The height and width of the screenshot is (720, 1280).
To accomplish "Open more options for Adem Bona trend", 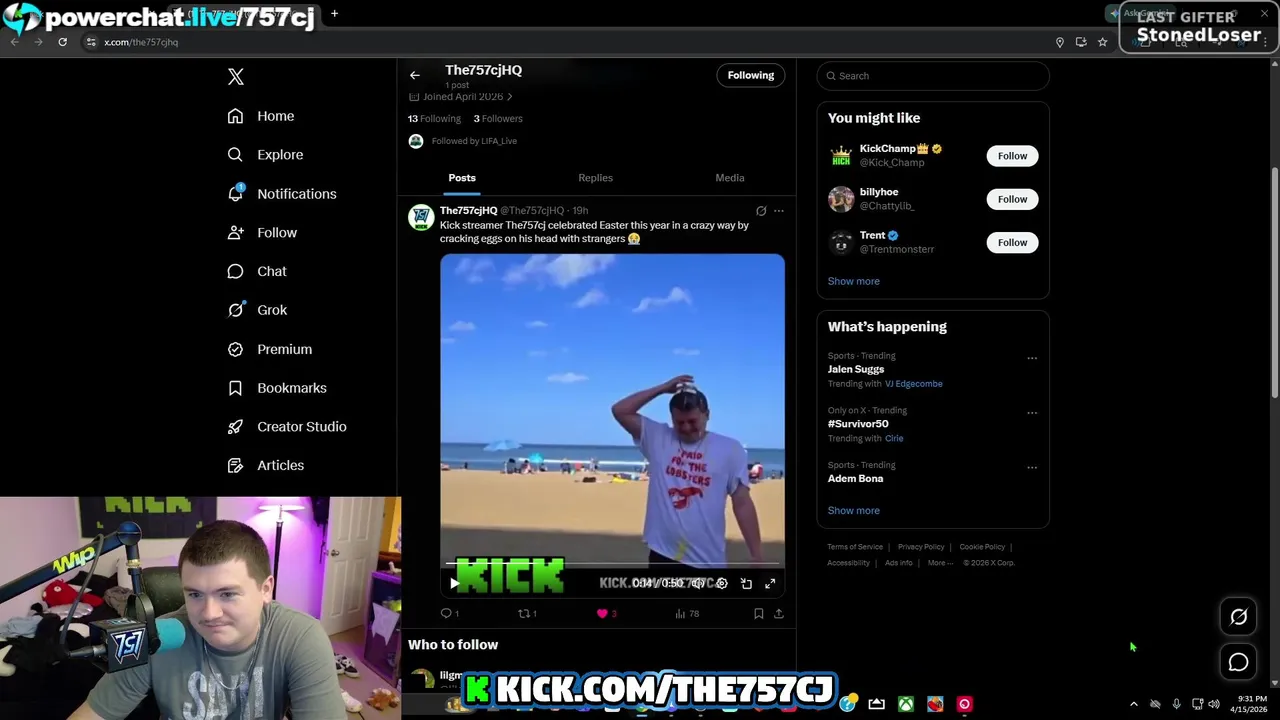I will coord(1032,467).
